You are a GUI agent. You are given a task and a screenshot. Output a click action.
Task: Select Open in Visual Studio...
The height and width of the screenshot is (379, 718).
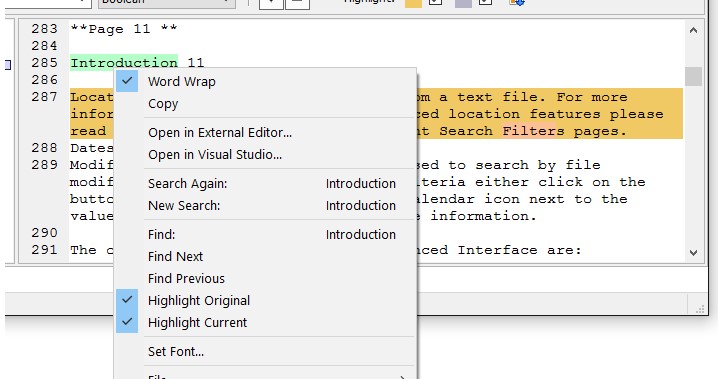[266, 154]
